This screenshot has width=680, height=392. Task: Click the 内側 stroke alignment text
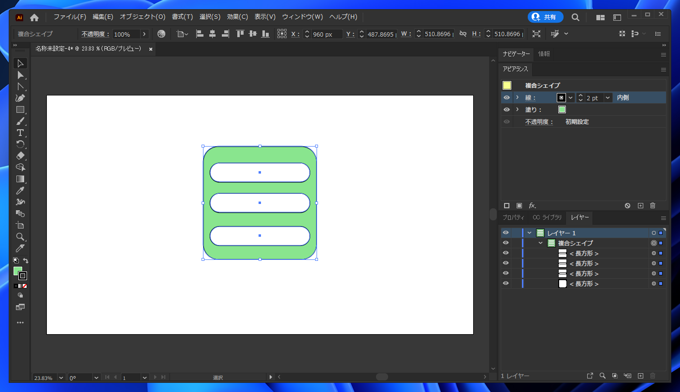(x=623, y=98)
